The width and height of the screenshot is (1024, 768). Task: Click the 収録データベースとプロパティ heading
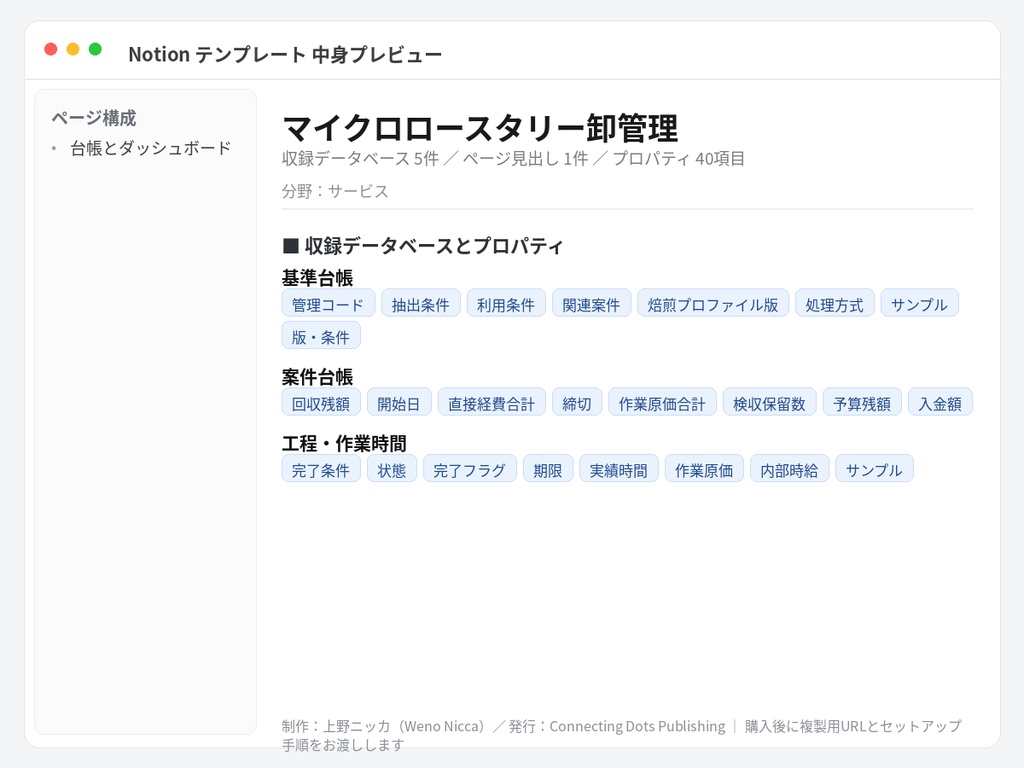pyautogui.click(x=423, y=246)
